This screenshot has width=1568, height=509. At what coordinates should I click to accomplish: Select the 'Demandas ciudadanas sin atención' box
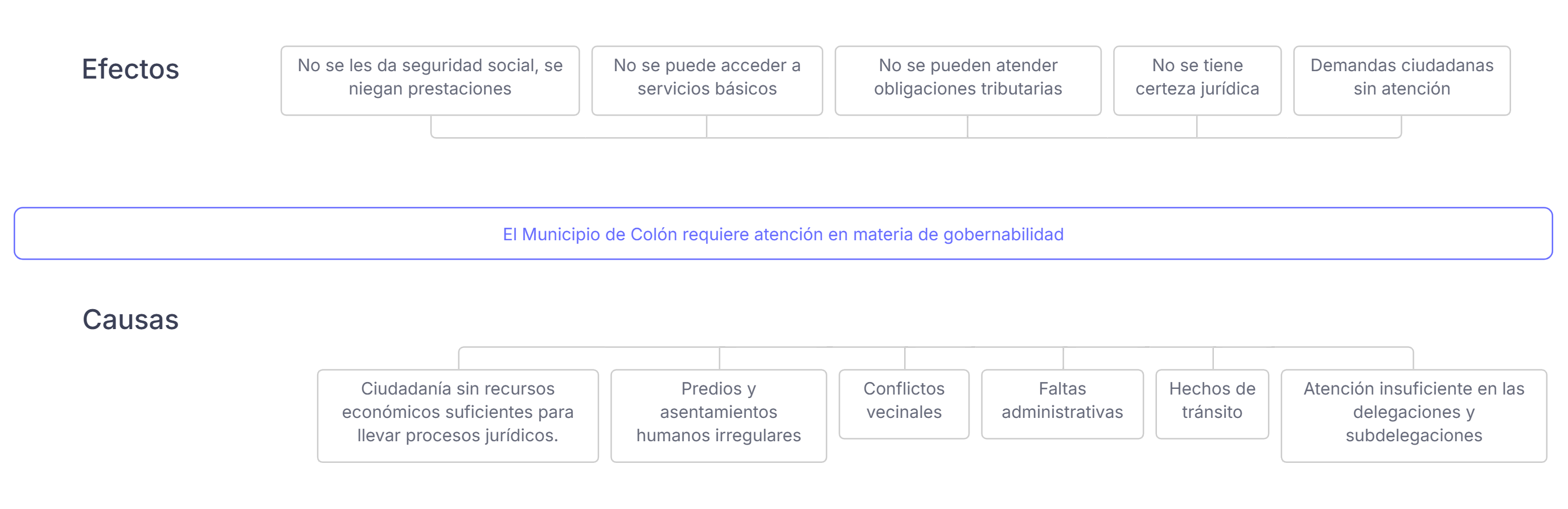pos(1401,80)
